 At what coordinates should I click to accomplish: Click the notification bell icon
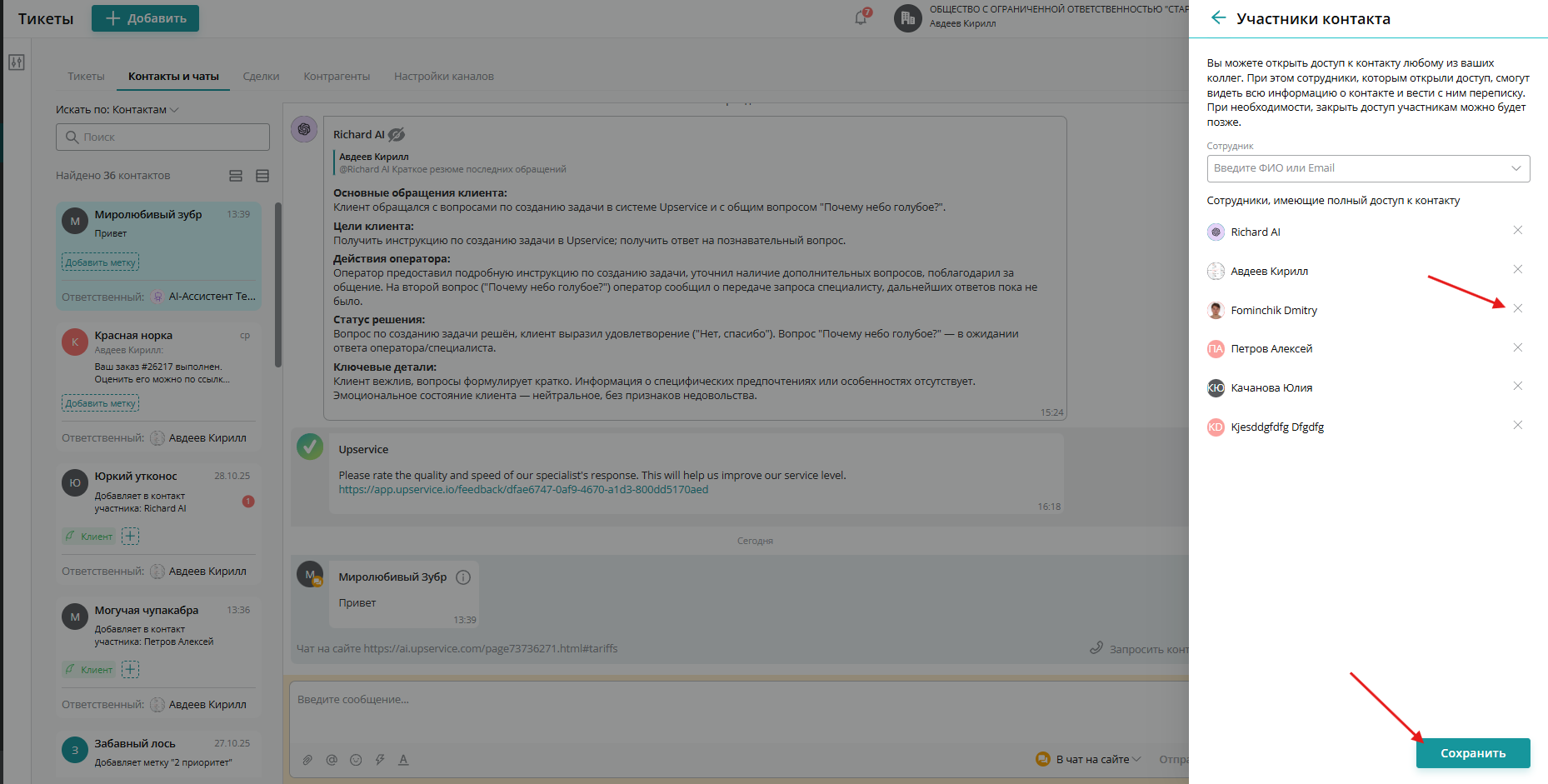point(861,17)
